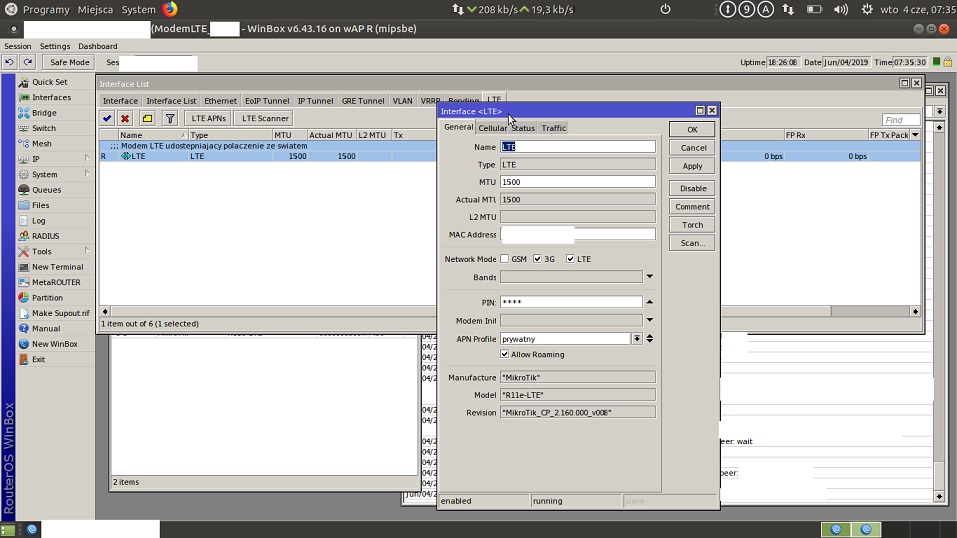Image resolution: width=957 pixels, height=538 pixels.
Task: Open Partition in sidebar
Action: pyautogui.click(x=47, y=297)
